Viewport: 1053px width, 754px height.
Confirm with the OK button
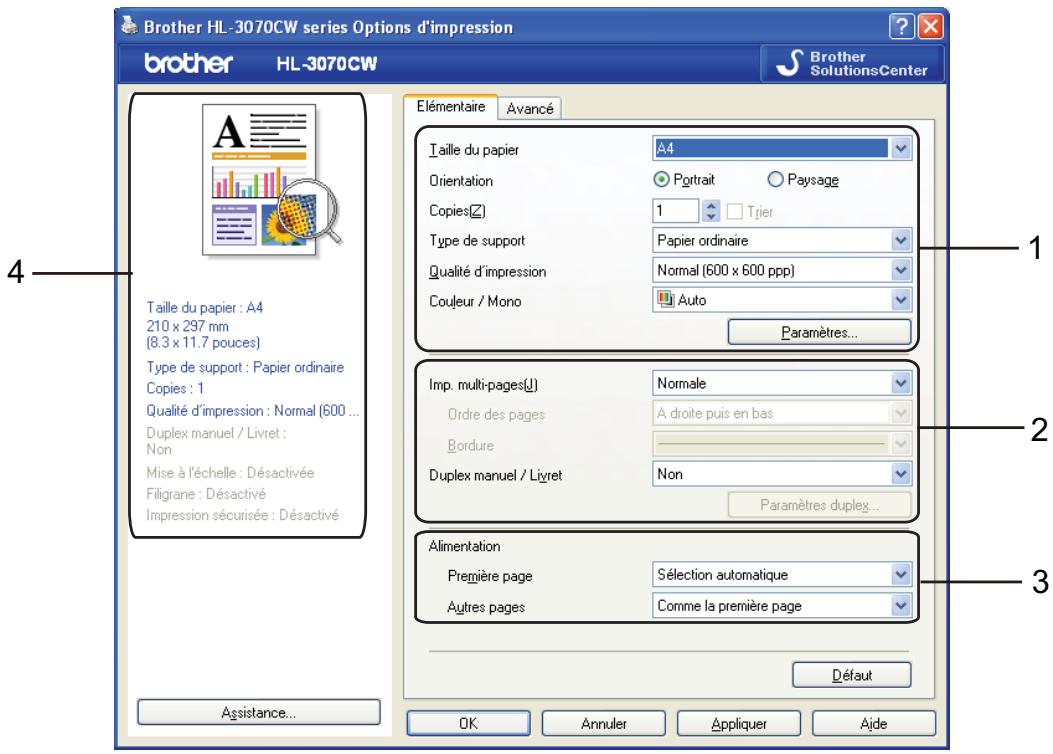[x=468, y=723]
